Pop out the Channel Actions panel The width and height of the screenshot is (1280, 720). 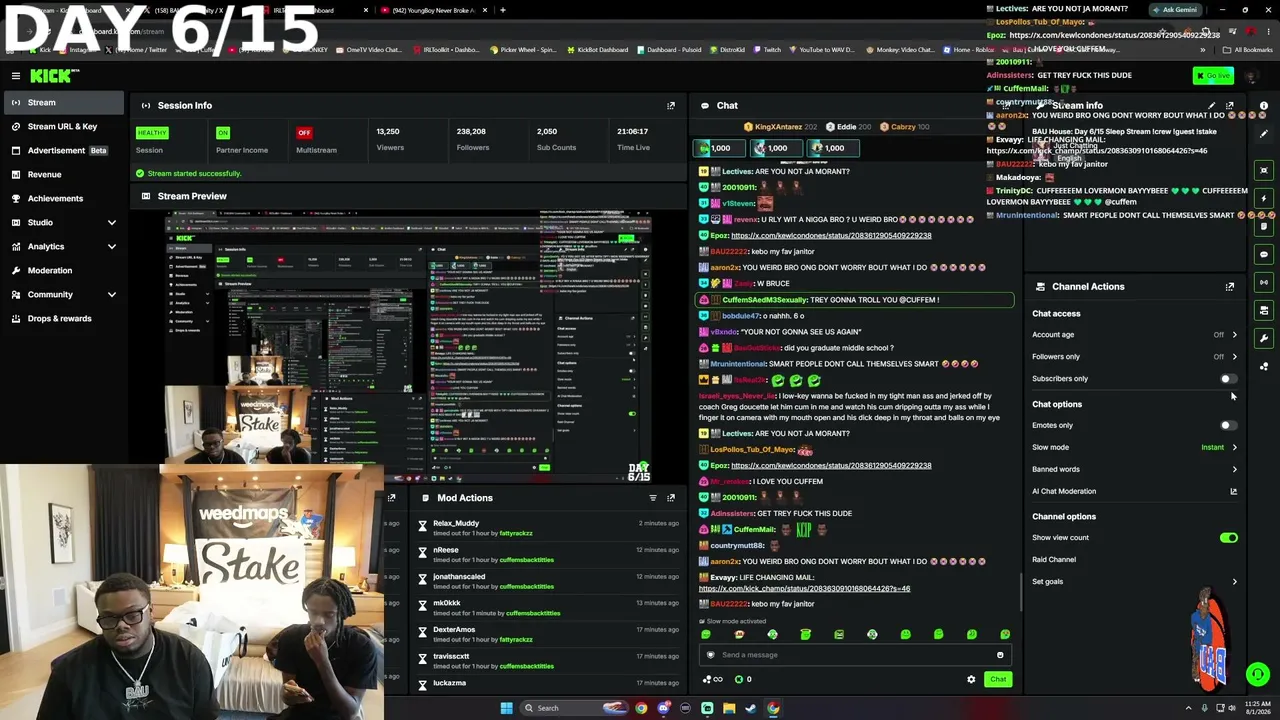[x=1230, y=286]
